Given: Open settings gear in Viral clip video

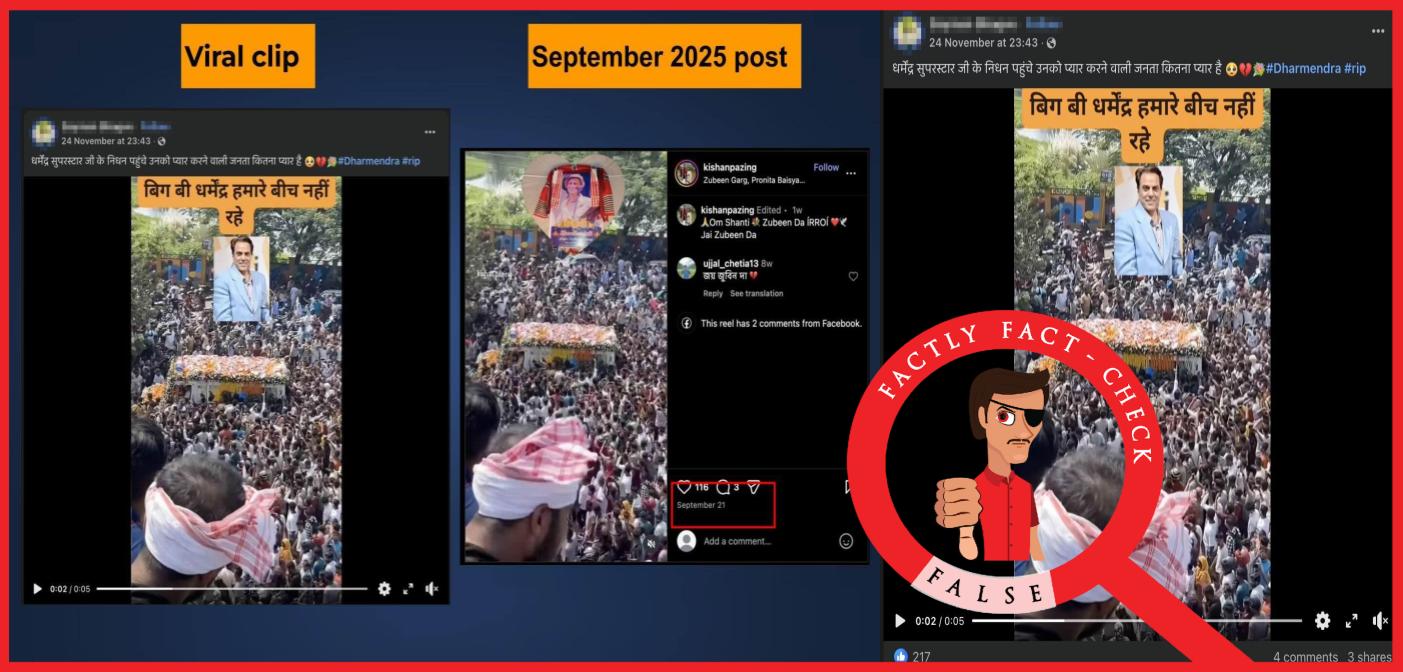Looking at the screenshot, I should pyautogui.click(x=384, y=589).
